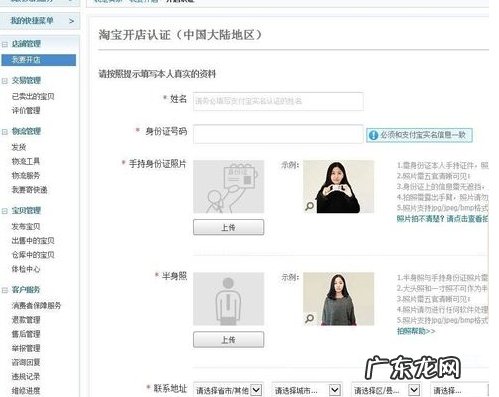499x397 pixels.
Task: Open 体检中心 in the sidebar
Action: tap(26, 269)
